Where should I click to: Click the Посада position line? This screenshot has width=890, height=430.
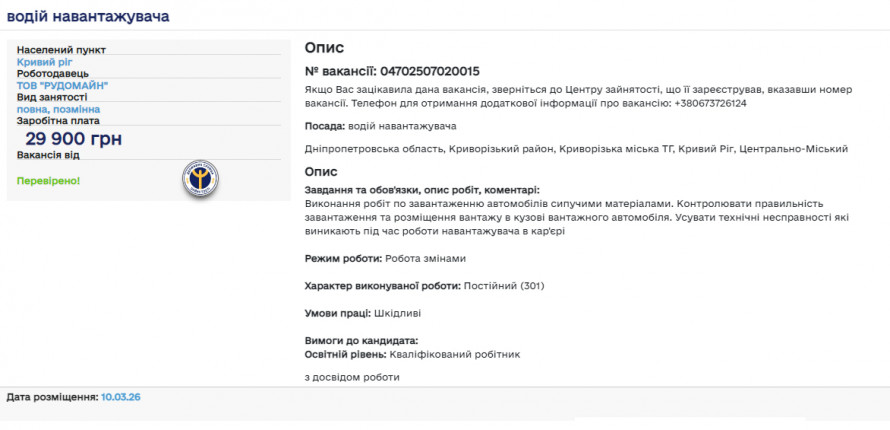point(380,126)
